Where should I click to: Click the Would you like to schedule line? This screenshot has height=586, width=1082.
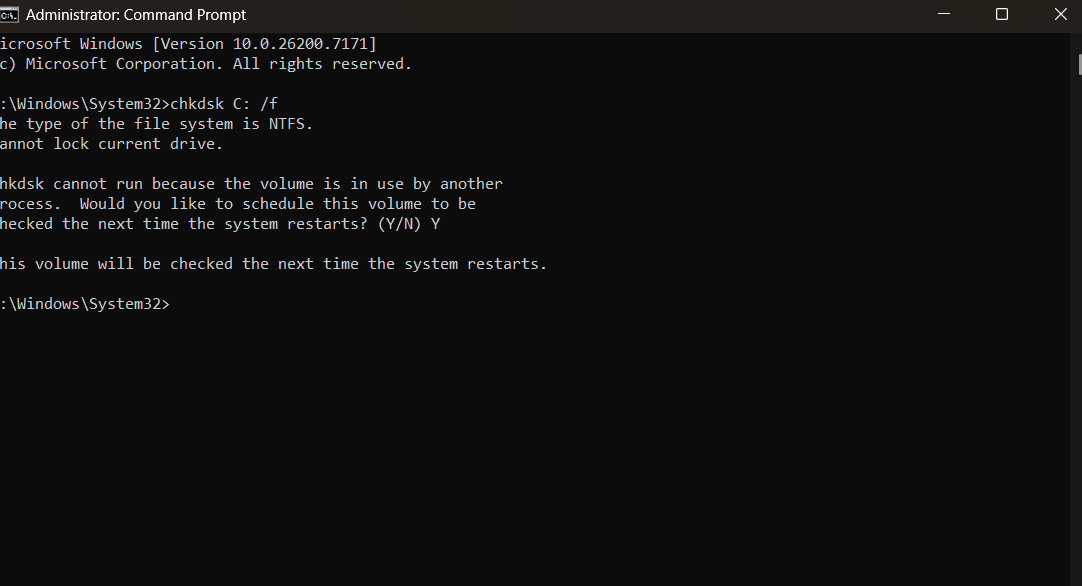tap(237, 204)
